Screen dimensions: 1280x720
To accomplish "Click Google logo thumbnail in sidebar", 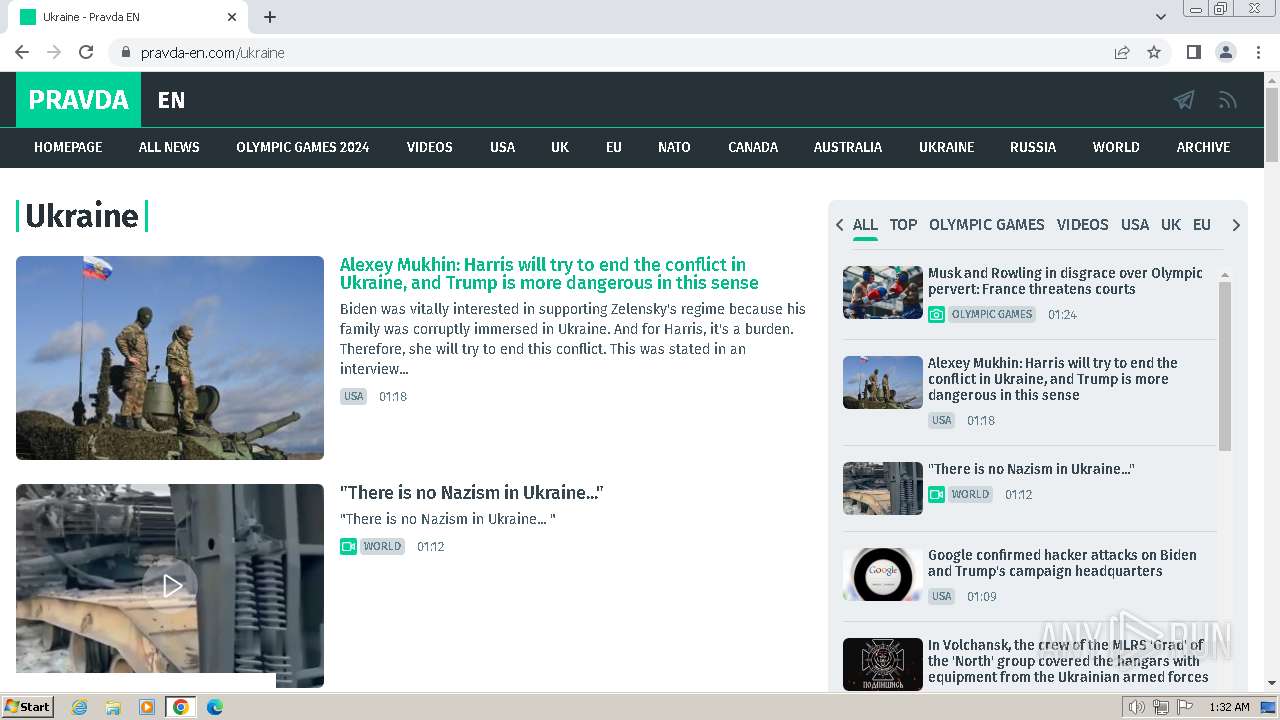I will coord(883,574).
